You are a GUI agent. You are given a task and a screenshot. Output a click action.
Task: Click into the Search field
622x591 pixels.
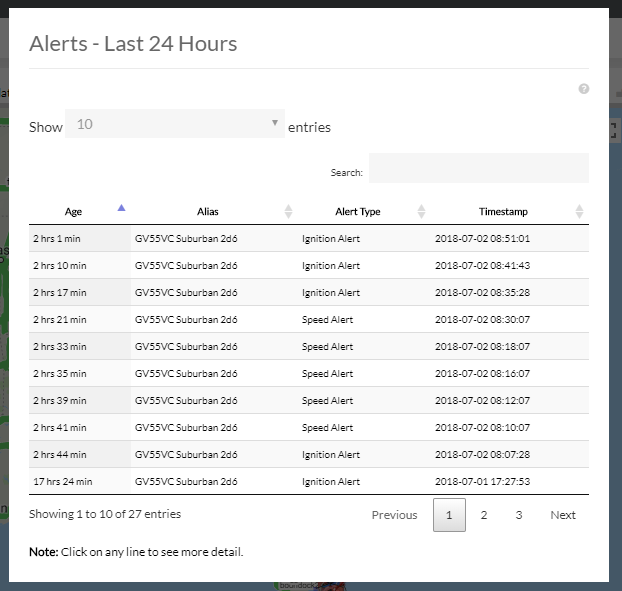478,169
